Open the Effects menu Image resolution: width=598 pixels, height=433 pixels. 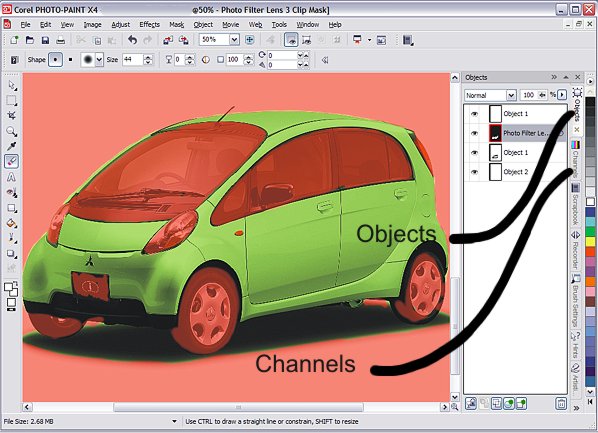(150, 24)
